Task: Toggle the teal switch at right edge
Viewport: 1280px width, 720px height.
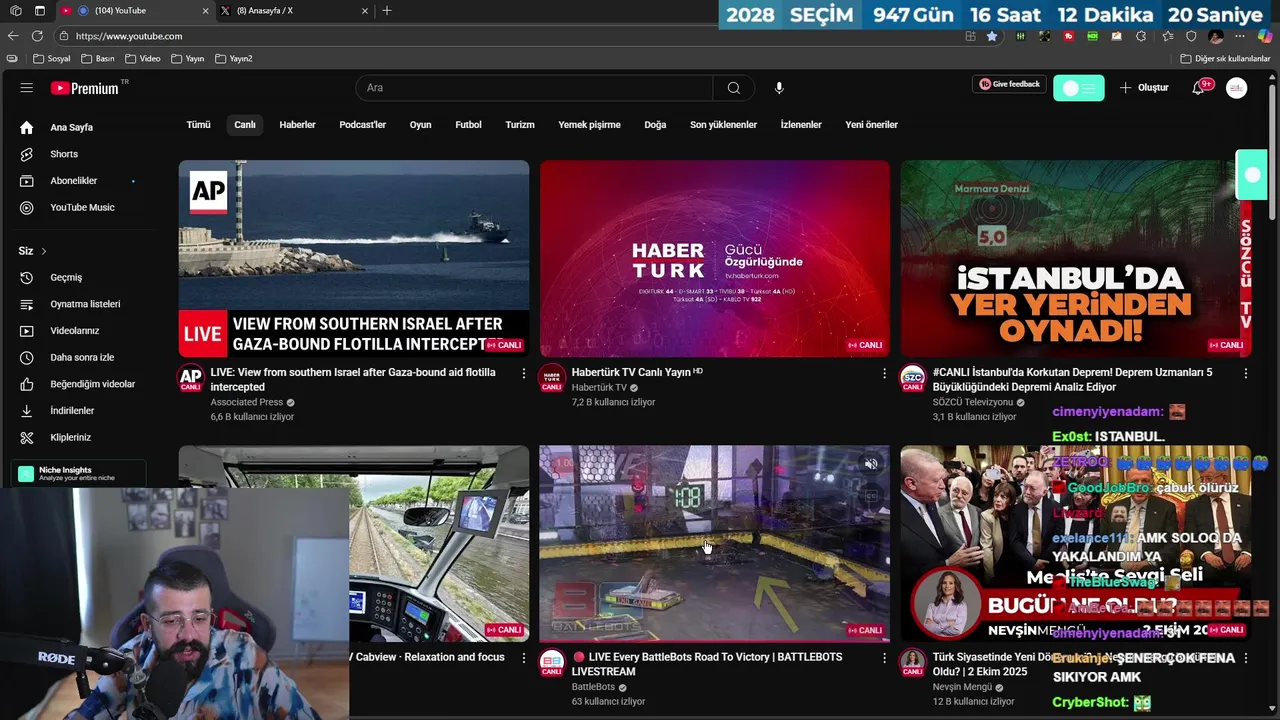Action: click(1252, 175)
